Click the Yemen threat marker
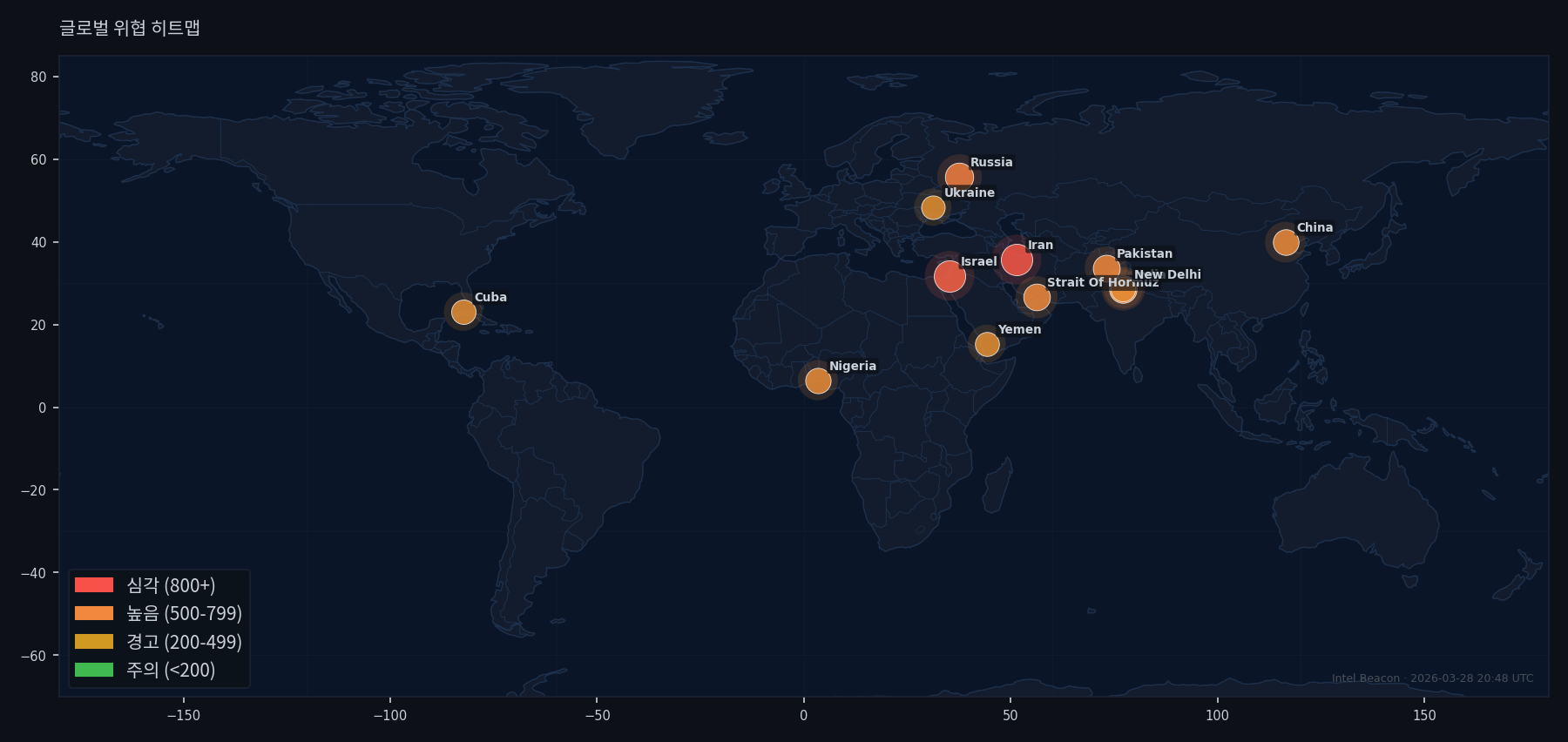Image resolution: width=1568 pixels, height=742 pixels. pos(987,344)
